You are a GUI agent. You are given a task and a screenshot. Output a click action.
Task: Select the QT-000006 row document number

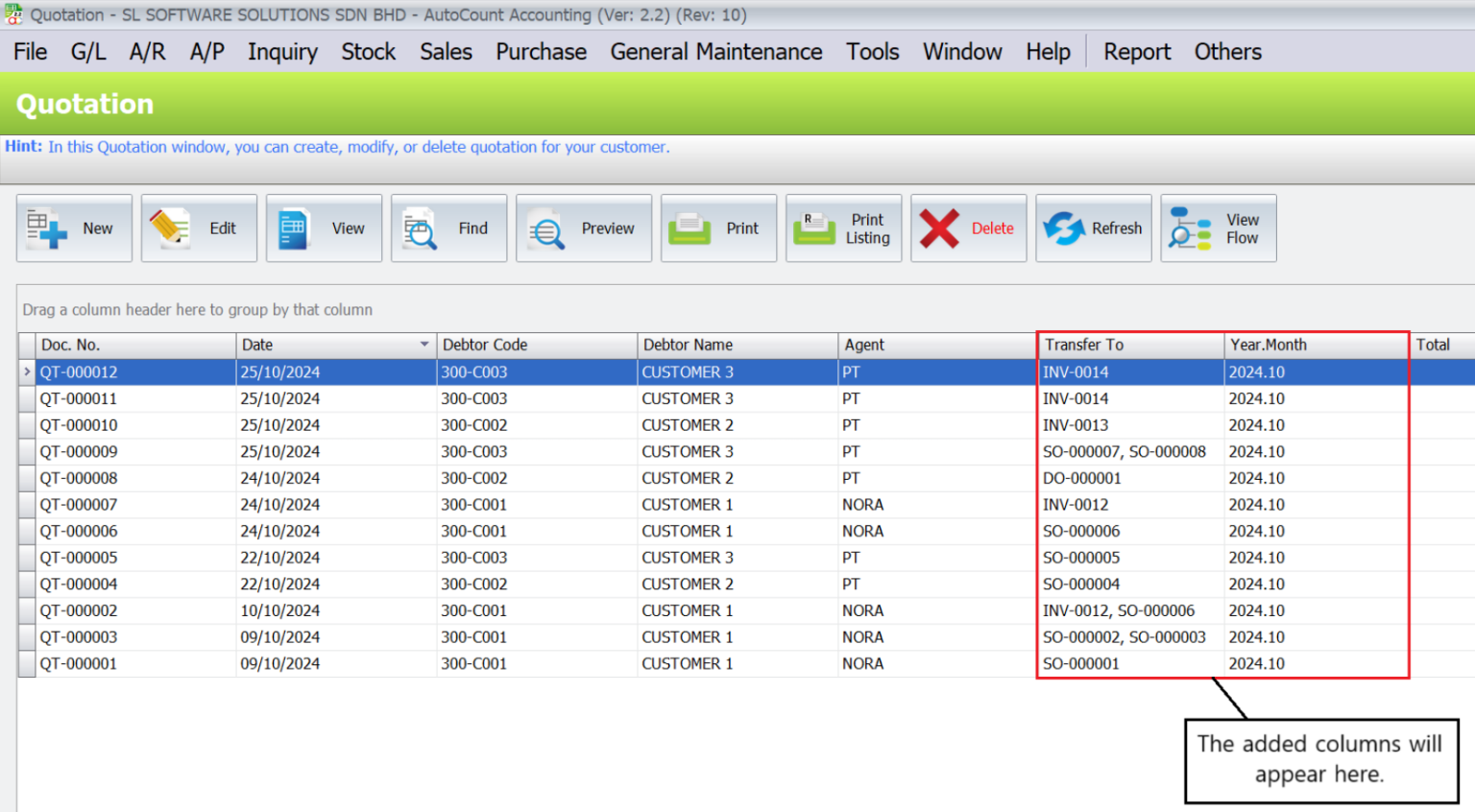coord(135,531)
